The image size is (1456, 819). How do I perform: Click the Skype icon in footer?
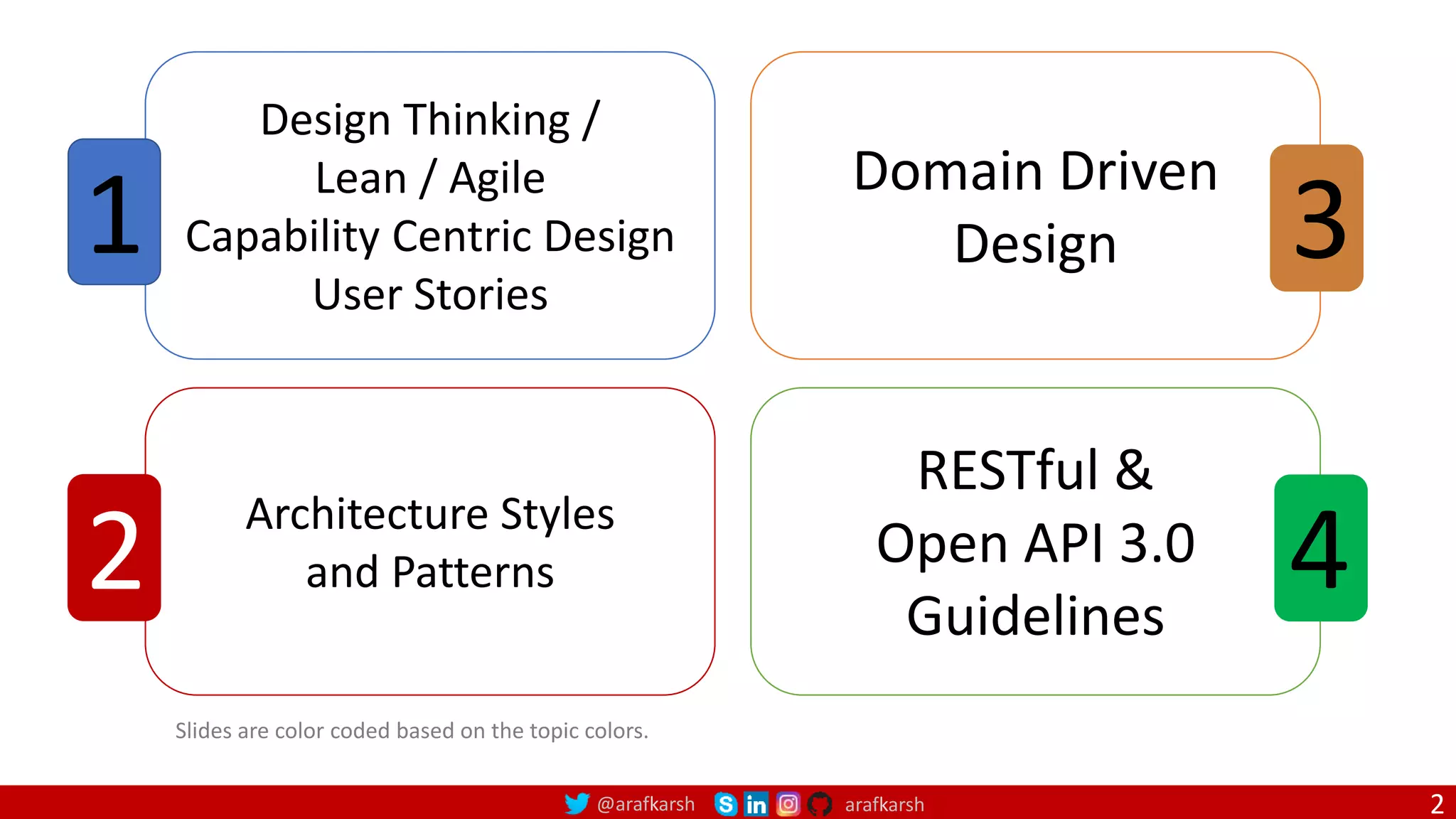(725, 804)
